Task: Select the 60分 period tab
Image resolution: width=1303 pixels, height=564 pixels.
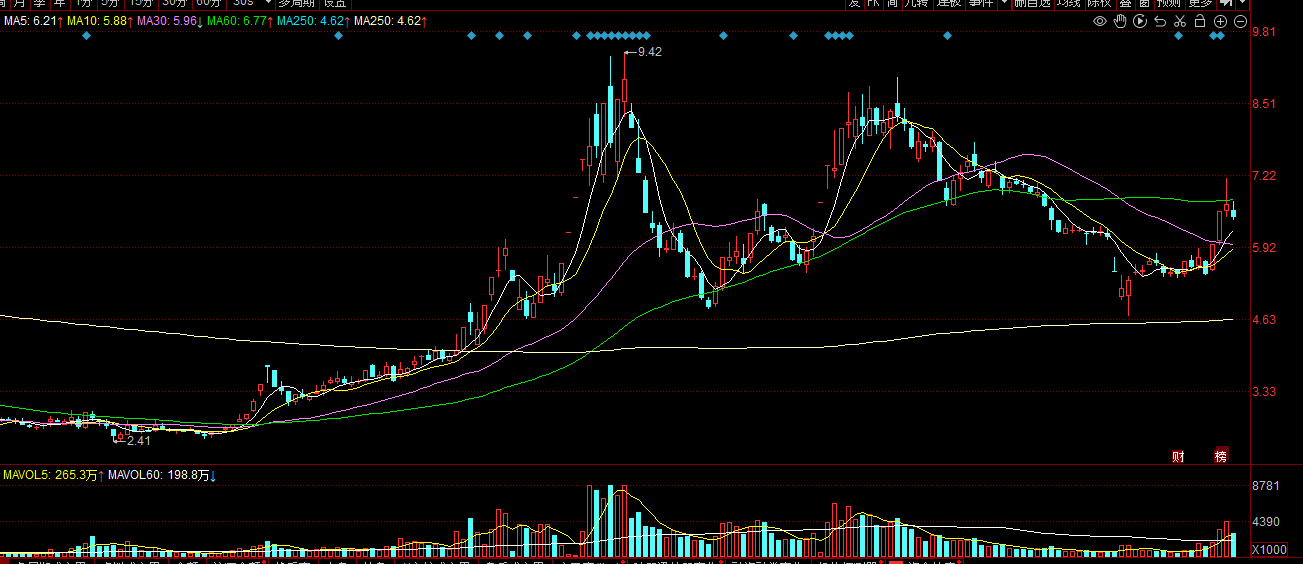Action: [207, 4]
